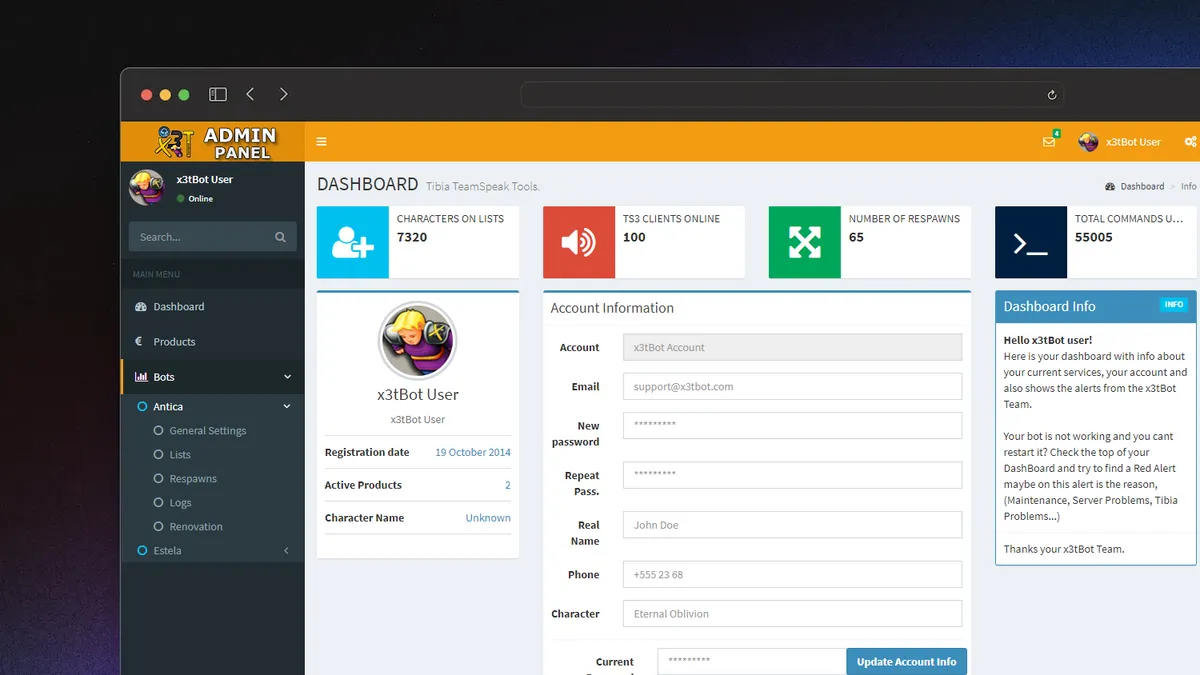Collapse the Antica submenu

click(x=287, y=407)
